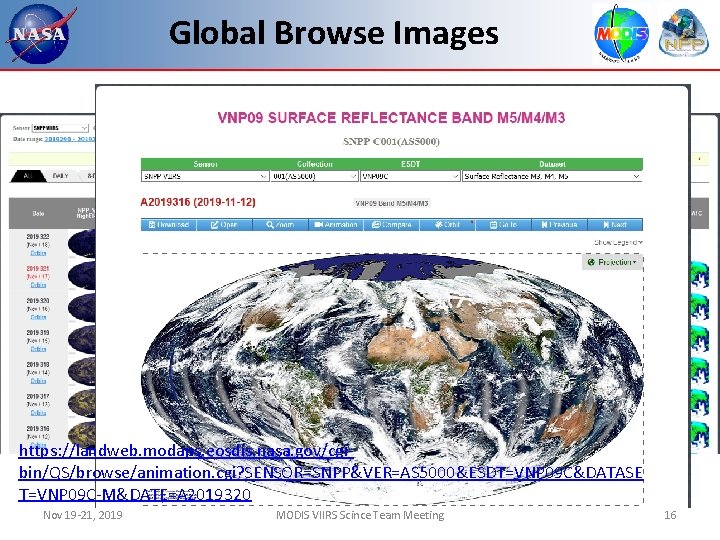Open browse thumbnail for date 2019319
Screen dimensions: 720x540
point(82,340)
